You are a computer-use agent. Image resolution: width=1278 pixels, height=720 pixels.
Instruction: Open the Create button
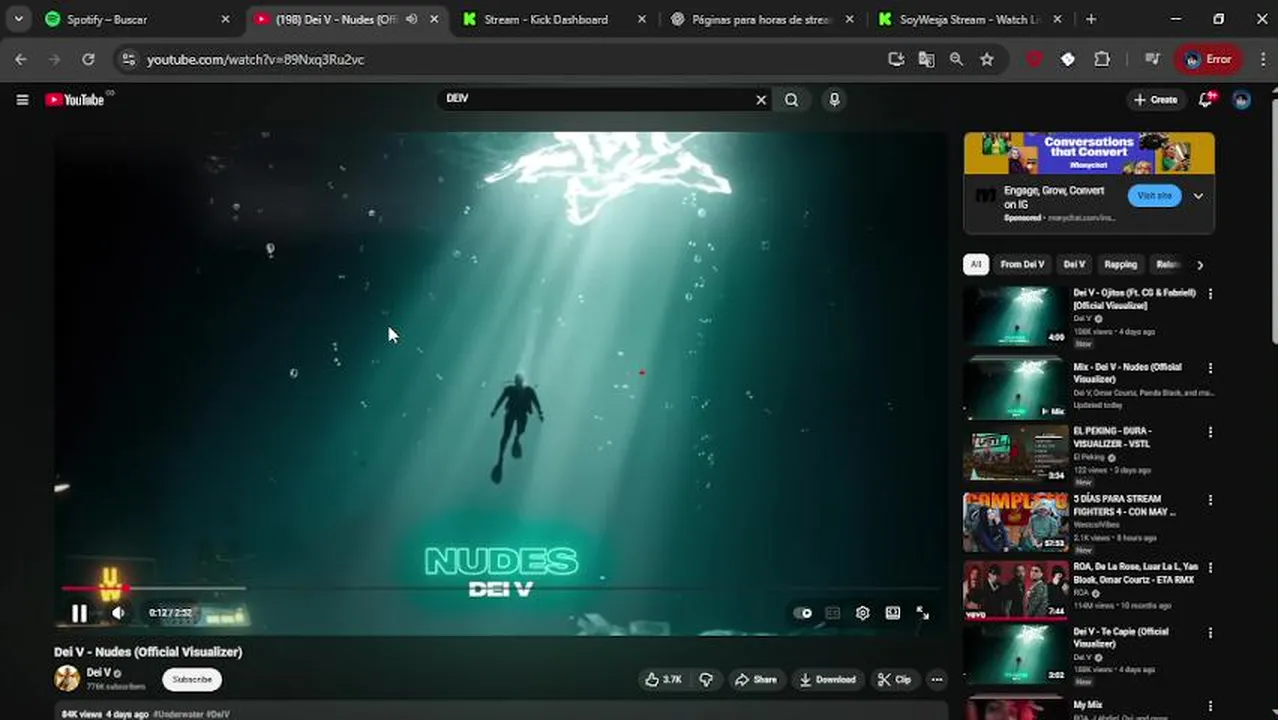(1156, 99)
